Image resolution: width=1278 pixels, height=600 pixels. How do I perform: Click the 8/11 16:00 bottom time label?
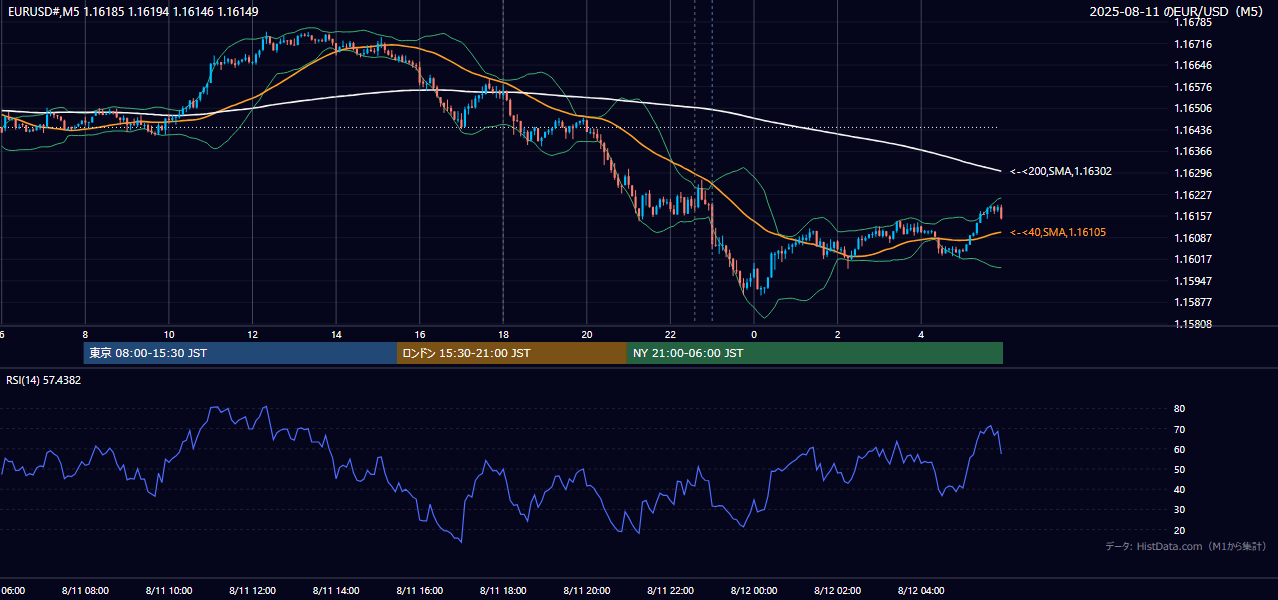(x=419, y=590)
